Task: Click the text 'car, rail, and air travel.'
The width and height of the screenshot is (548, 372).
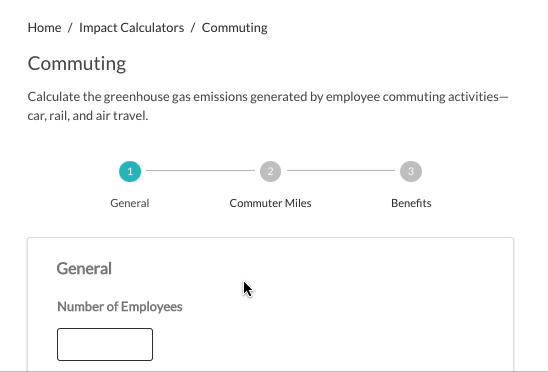Action: (88, 116)
